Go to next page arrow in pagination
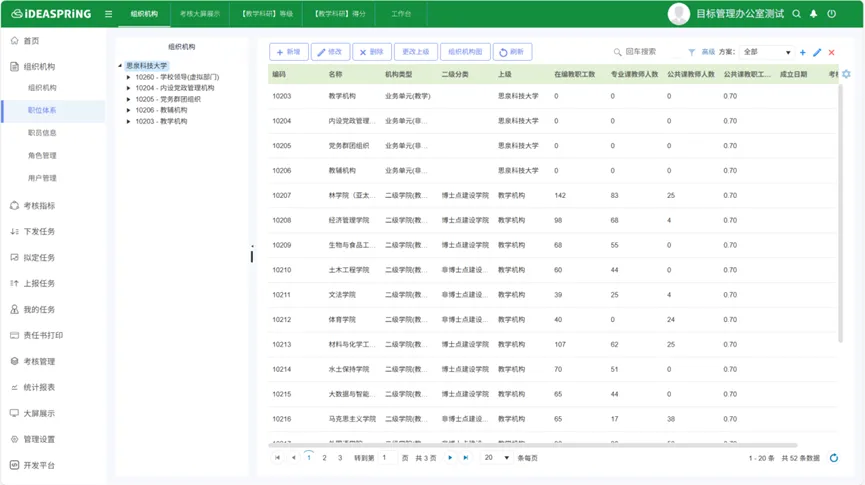The height and width of the screenshot is (485, 865). tap(451, 458)
